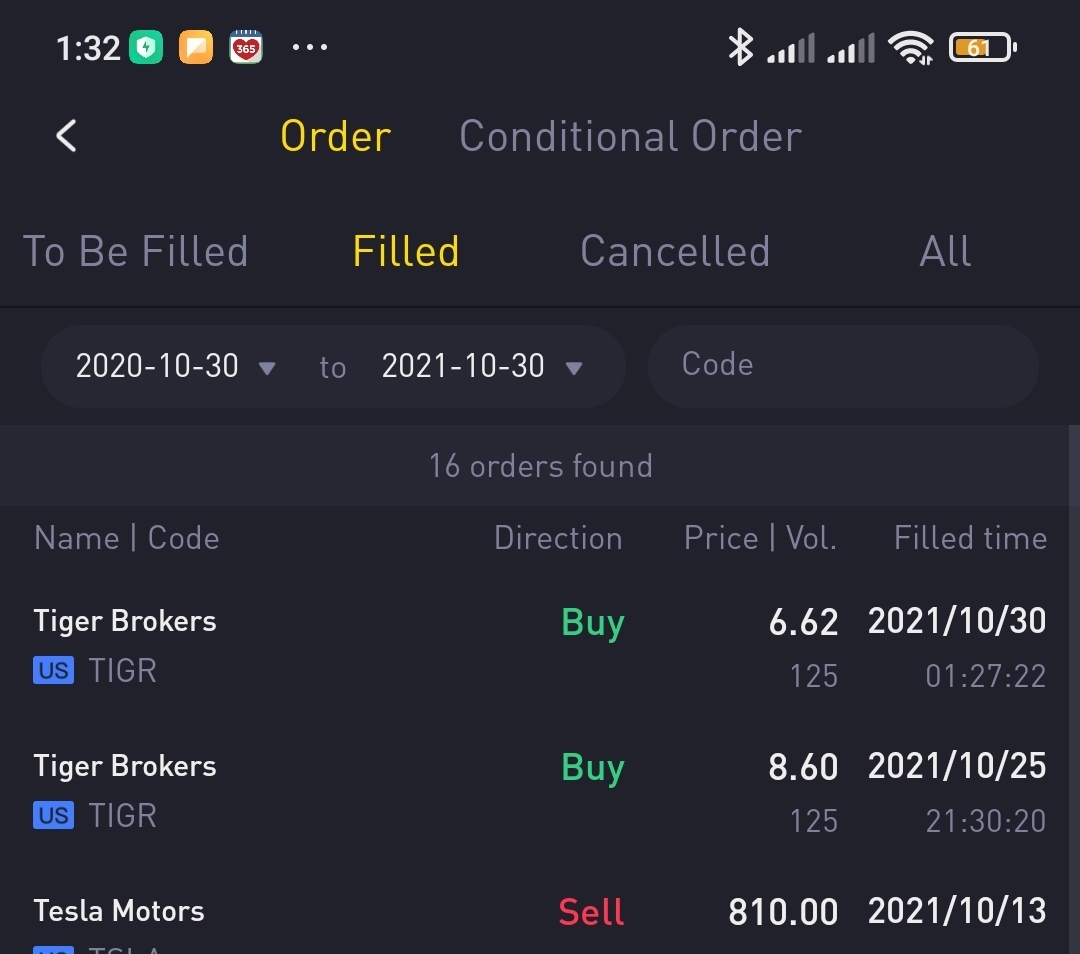The image size is (1080, 954).
Task: Tap the three dots notification overflow
Action: (x=309, y=48)
